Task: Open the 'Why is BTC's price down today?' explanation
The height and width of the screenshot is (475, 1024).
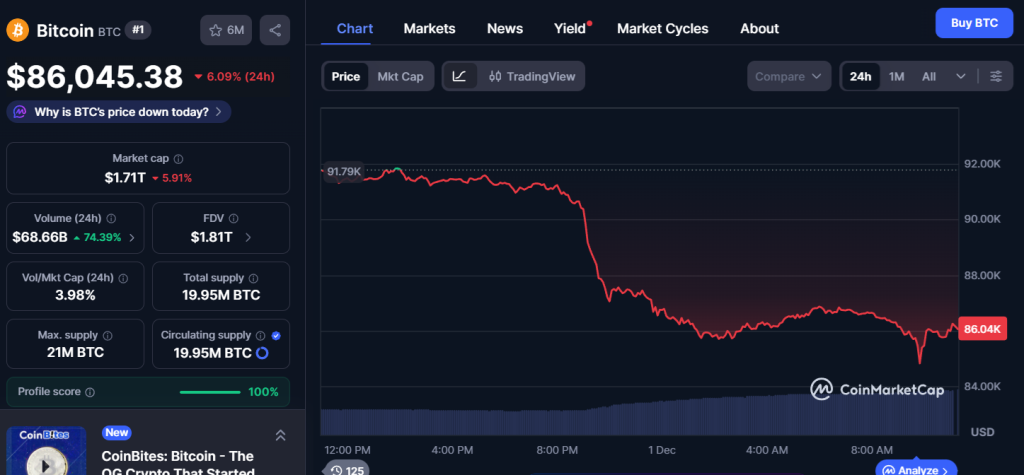Action: point(119,112)
